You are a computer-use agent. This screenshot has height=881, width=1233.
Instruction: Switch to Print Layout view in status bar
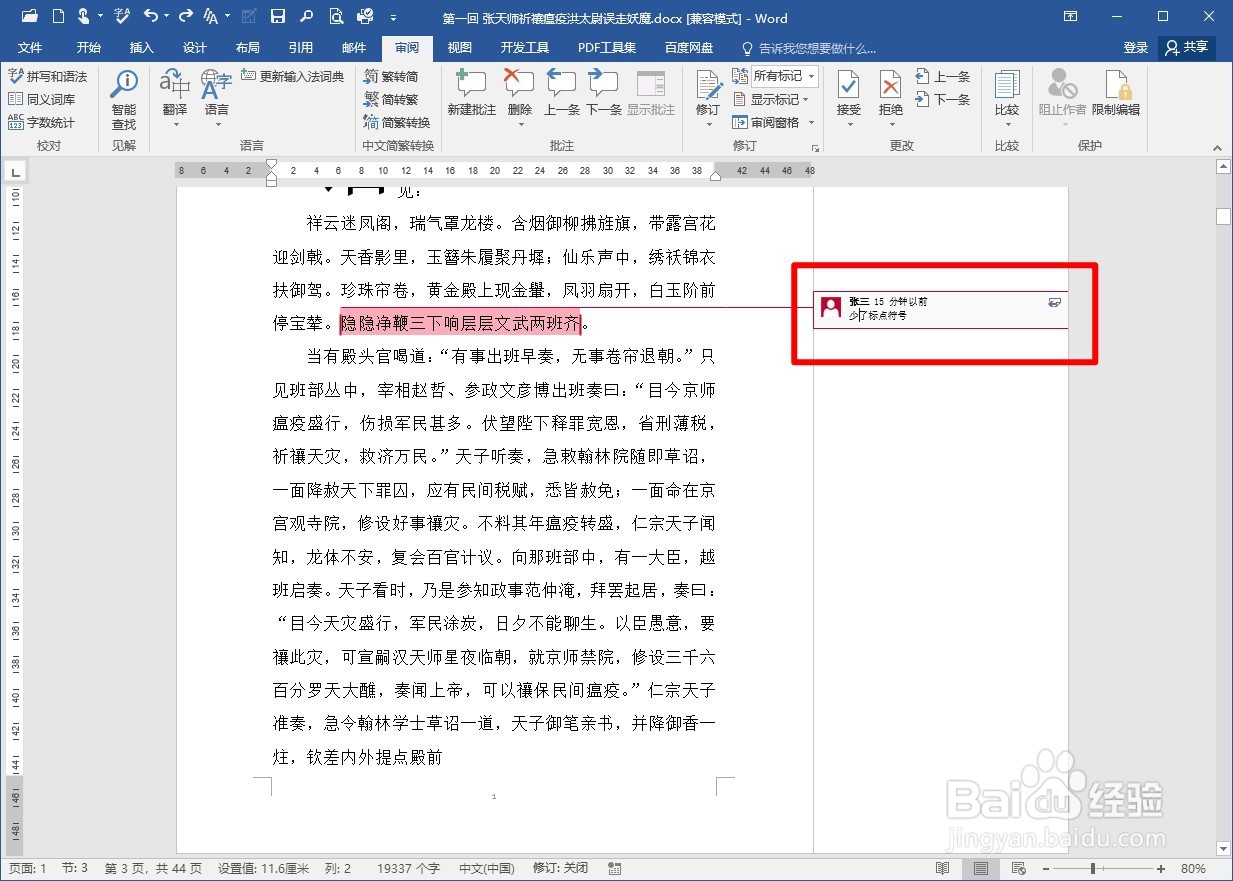click(x=981, y=868)
